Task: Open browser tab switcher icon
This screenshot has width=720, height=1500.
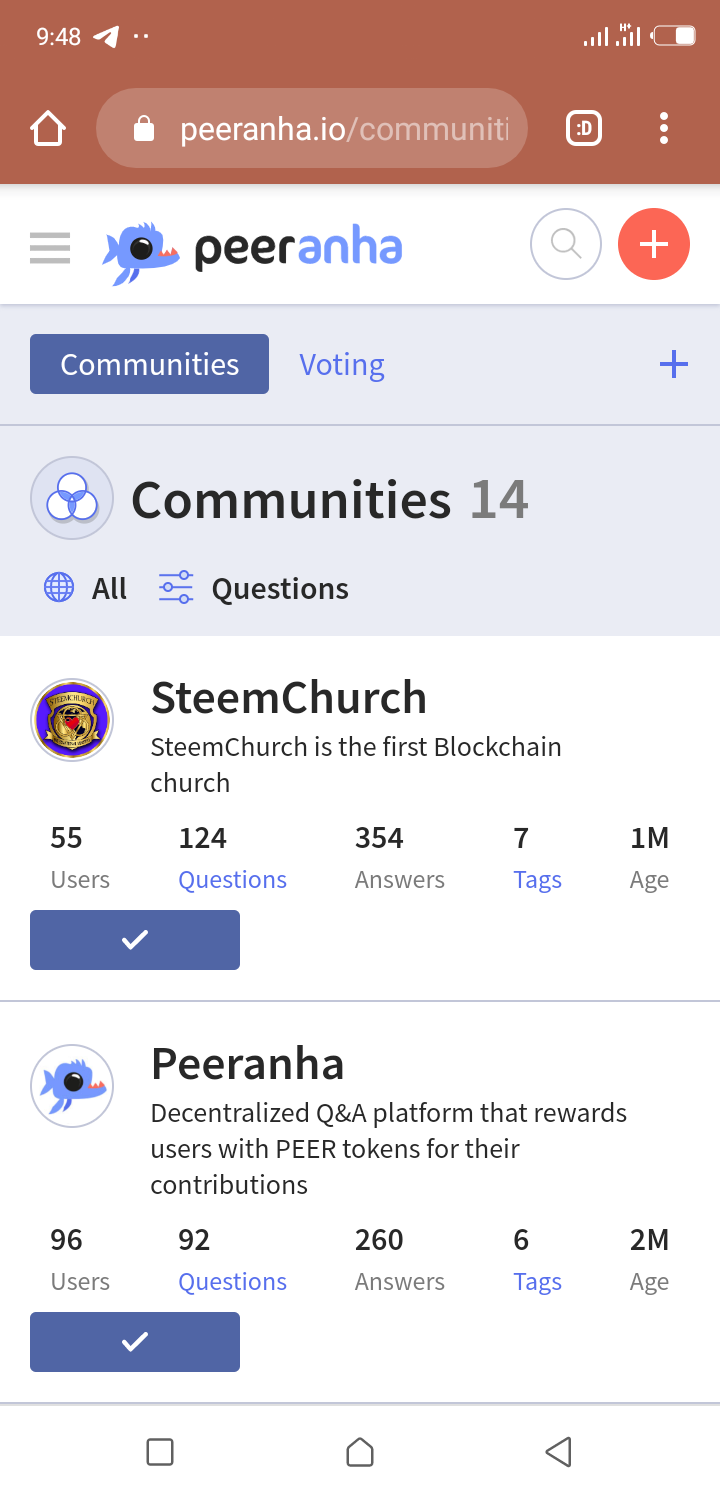Action: [584, 128]
